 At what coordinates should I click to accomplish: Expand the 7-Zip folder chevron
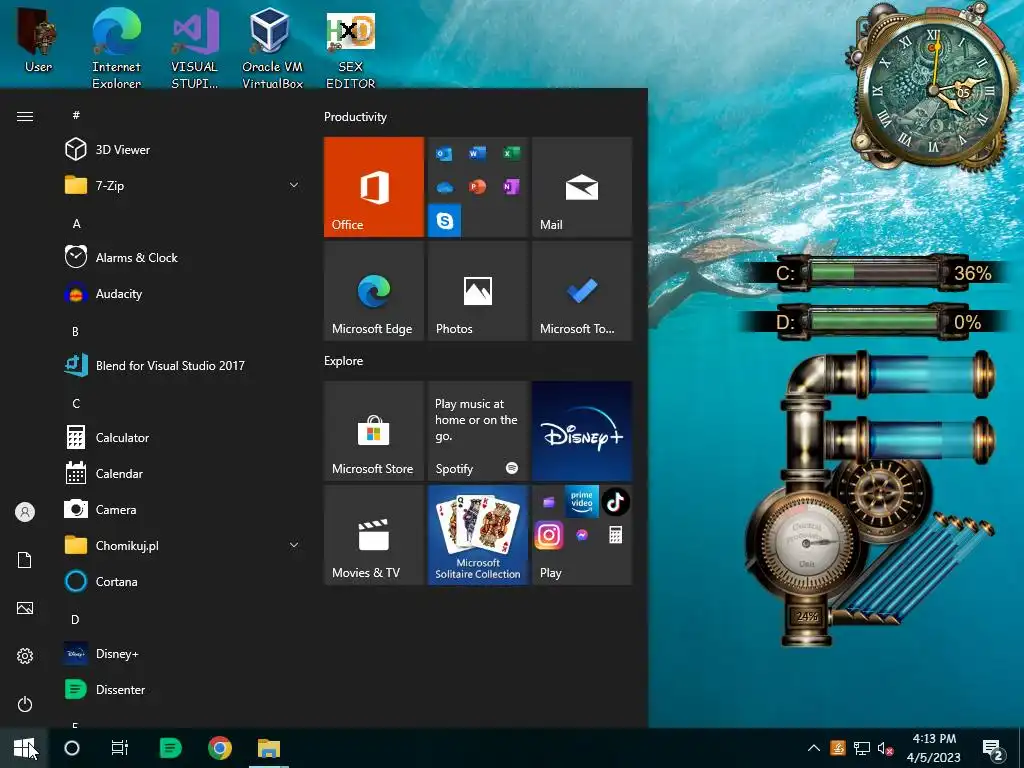pyautogui.click(x=294, y=185)
